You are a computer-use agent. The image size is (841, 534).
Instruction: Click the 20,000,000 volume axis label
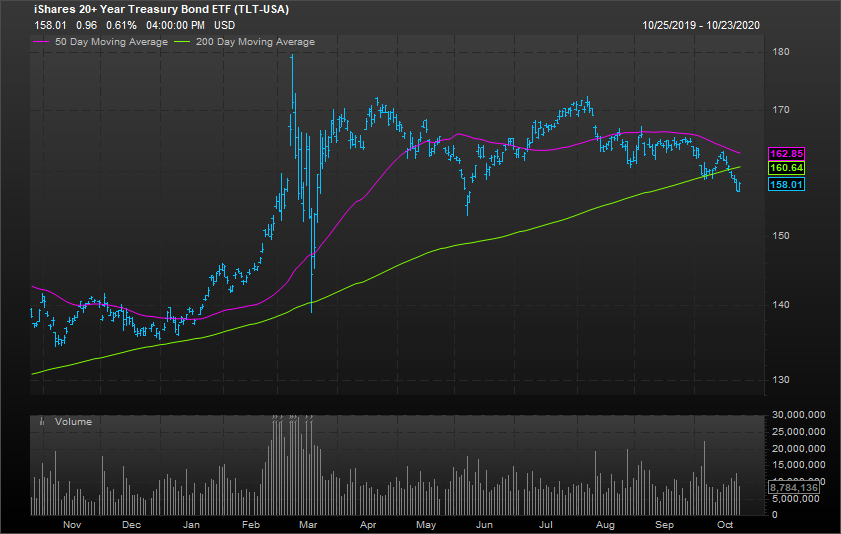[x=799, y=448]
